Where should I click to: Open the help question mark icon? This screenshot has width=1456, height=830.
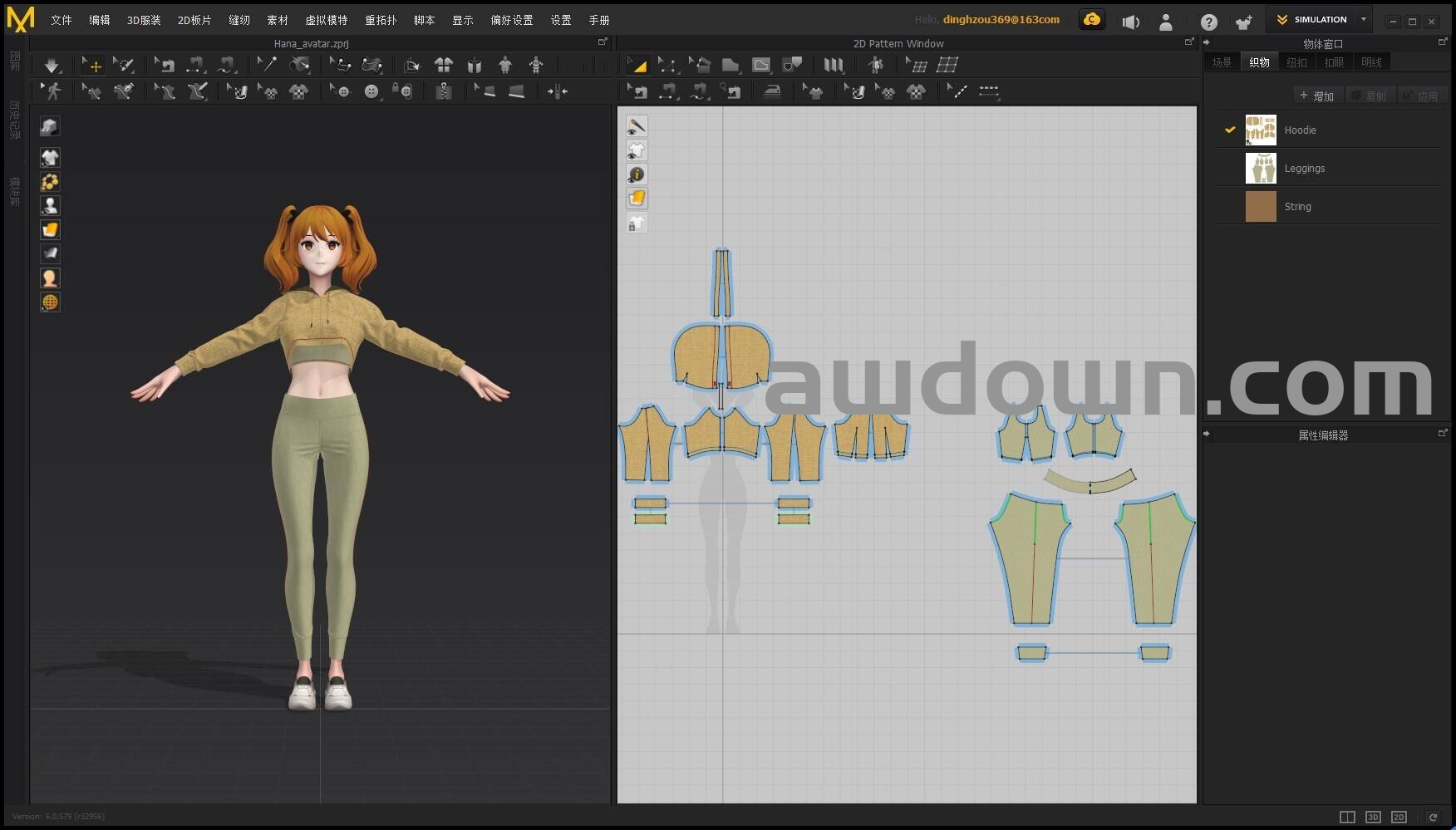[x=1208, y=22]
